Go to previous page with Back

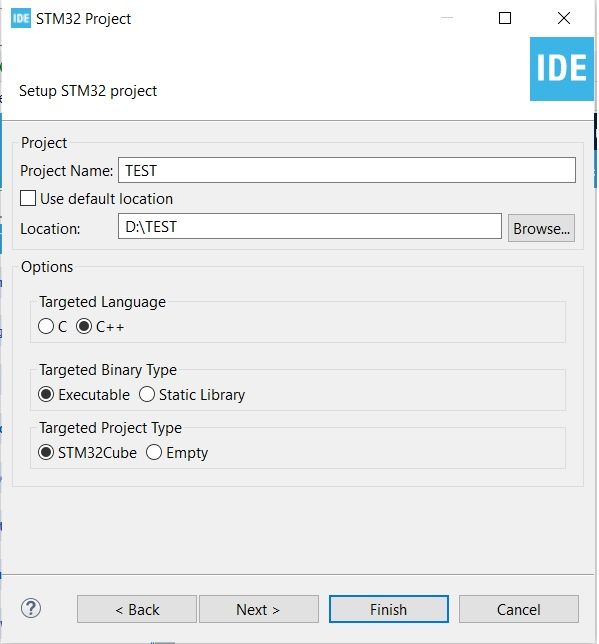click(137, 609)
